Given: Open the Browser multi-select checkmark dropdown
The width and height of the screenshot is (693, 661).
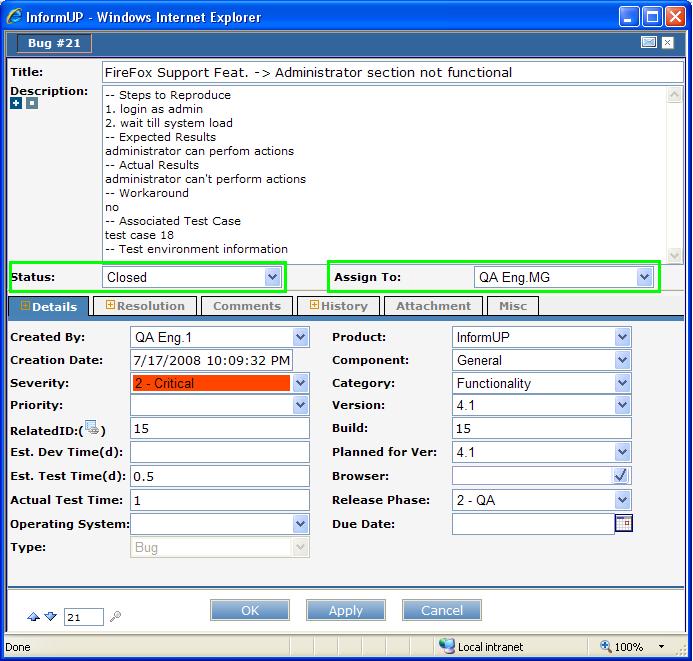Looking at the screenshot, I should (621, 475).
